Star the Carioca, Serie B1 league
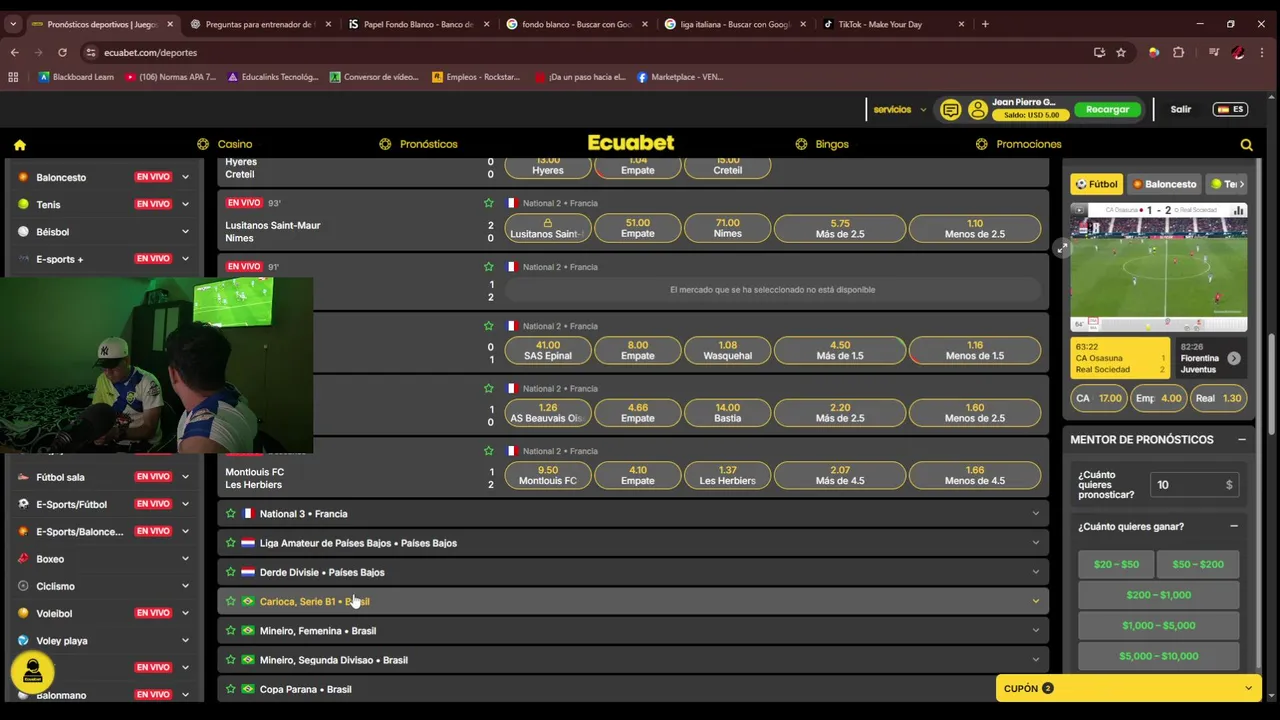Viewport: 1280px width, 720px height. (x=231, y=601)
